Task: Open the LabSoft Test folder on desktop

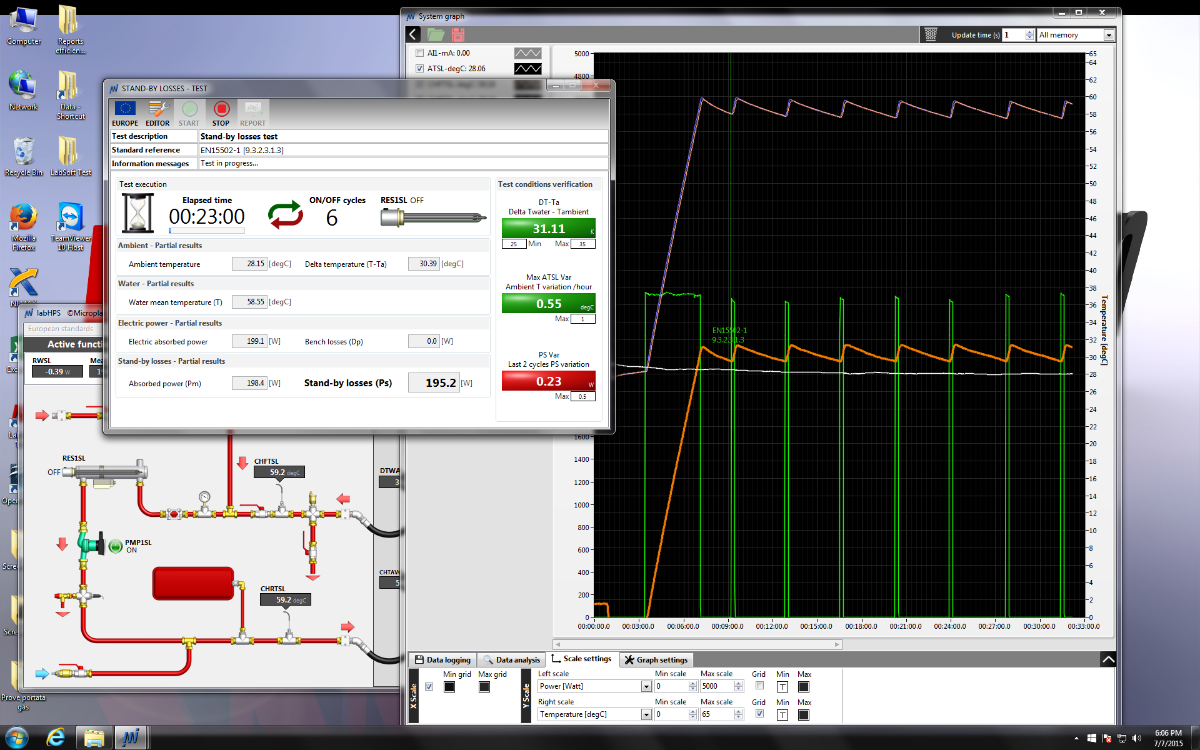Action: point(70,157)
